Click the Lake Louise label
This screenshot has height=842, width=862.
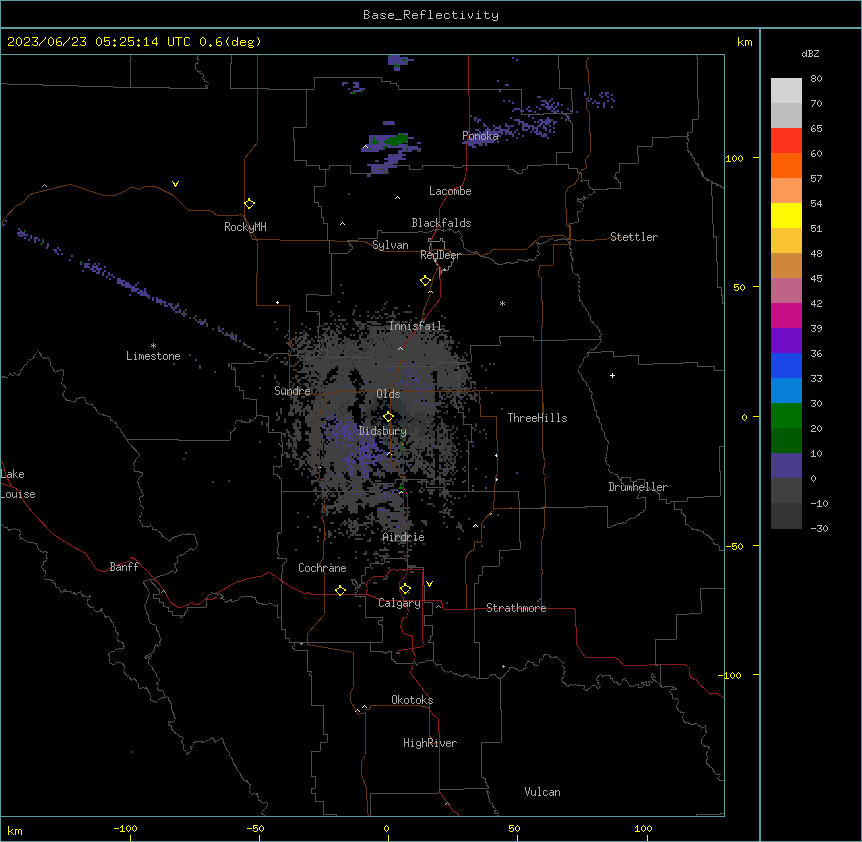[x=18, y=484]
